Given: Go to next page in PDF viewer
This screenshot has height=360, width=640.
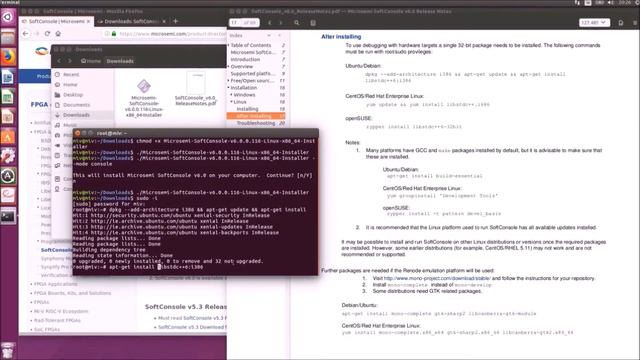Looking at the screenshot, I should (281, 23).
